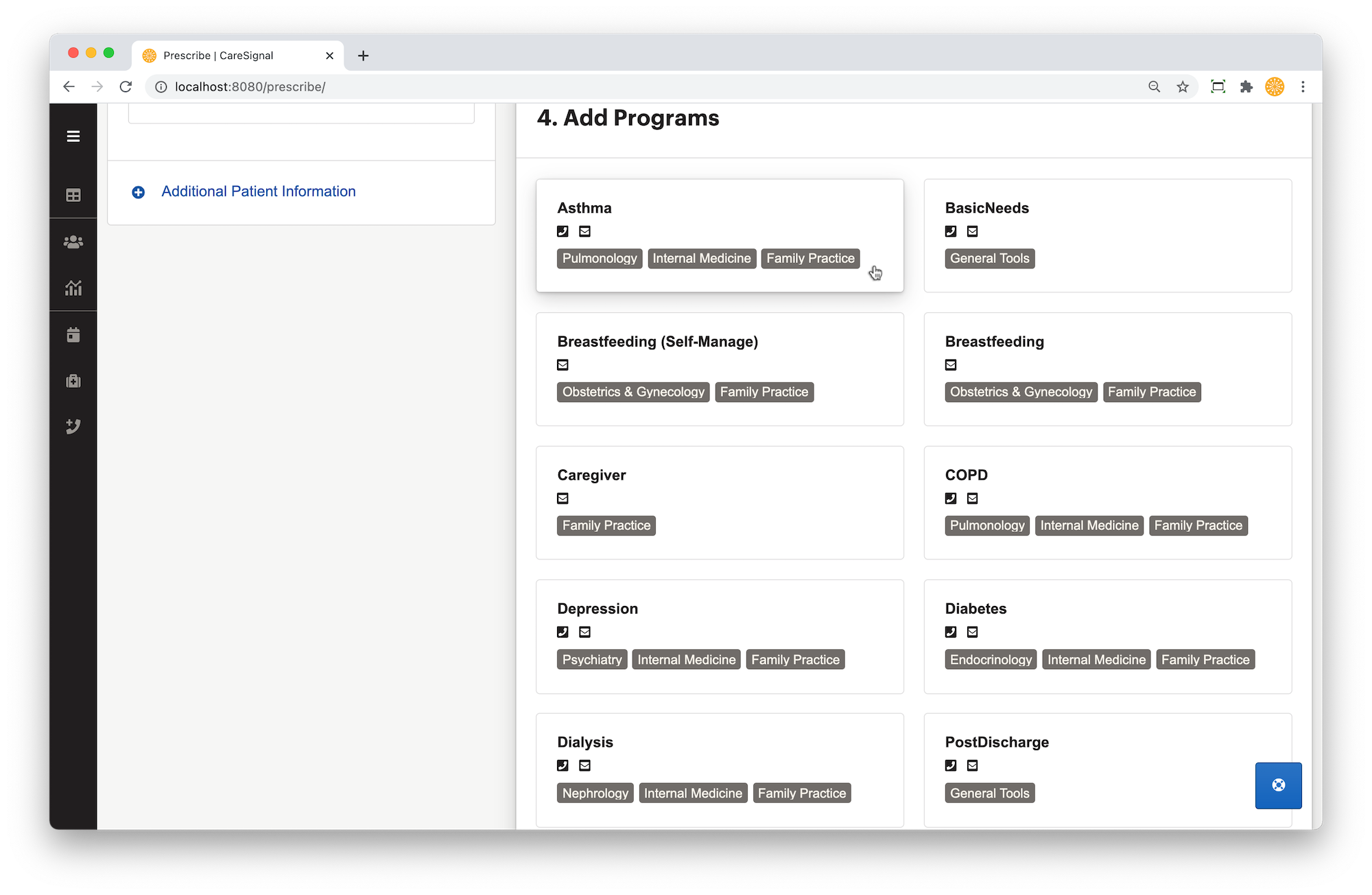
Task: Open the medical kit icon in sidebar
Action: pyautogui.click(x=73, y=381)
